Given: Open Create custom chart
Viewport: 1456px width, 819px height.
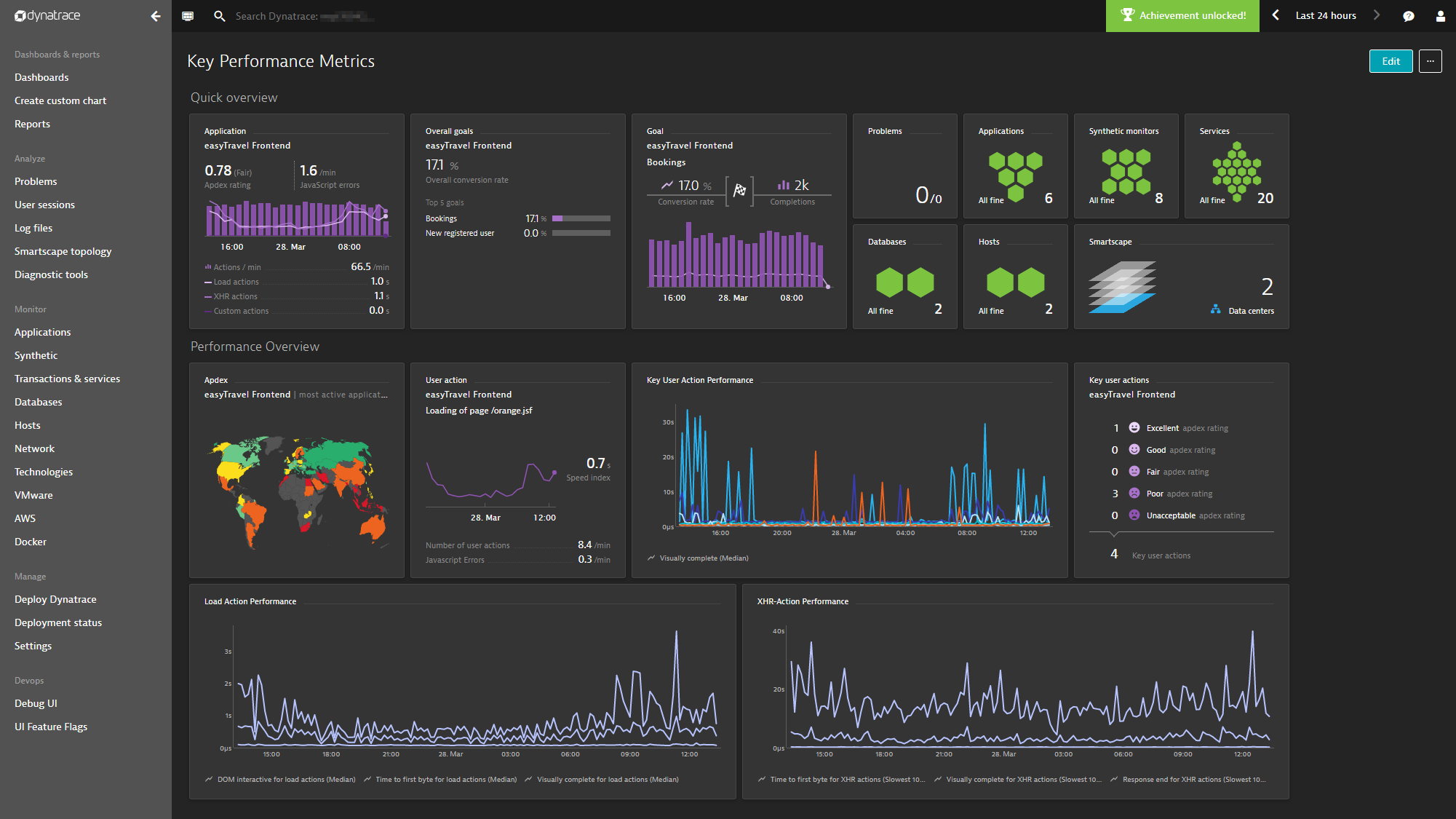Looking at the screenshot, I should click(x=60, y=100).
